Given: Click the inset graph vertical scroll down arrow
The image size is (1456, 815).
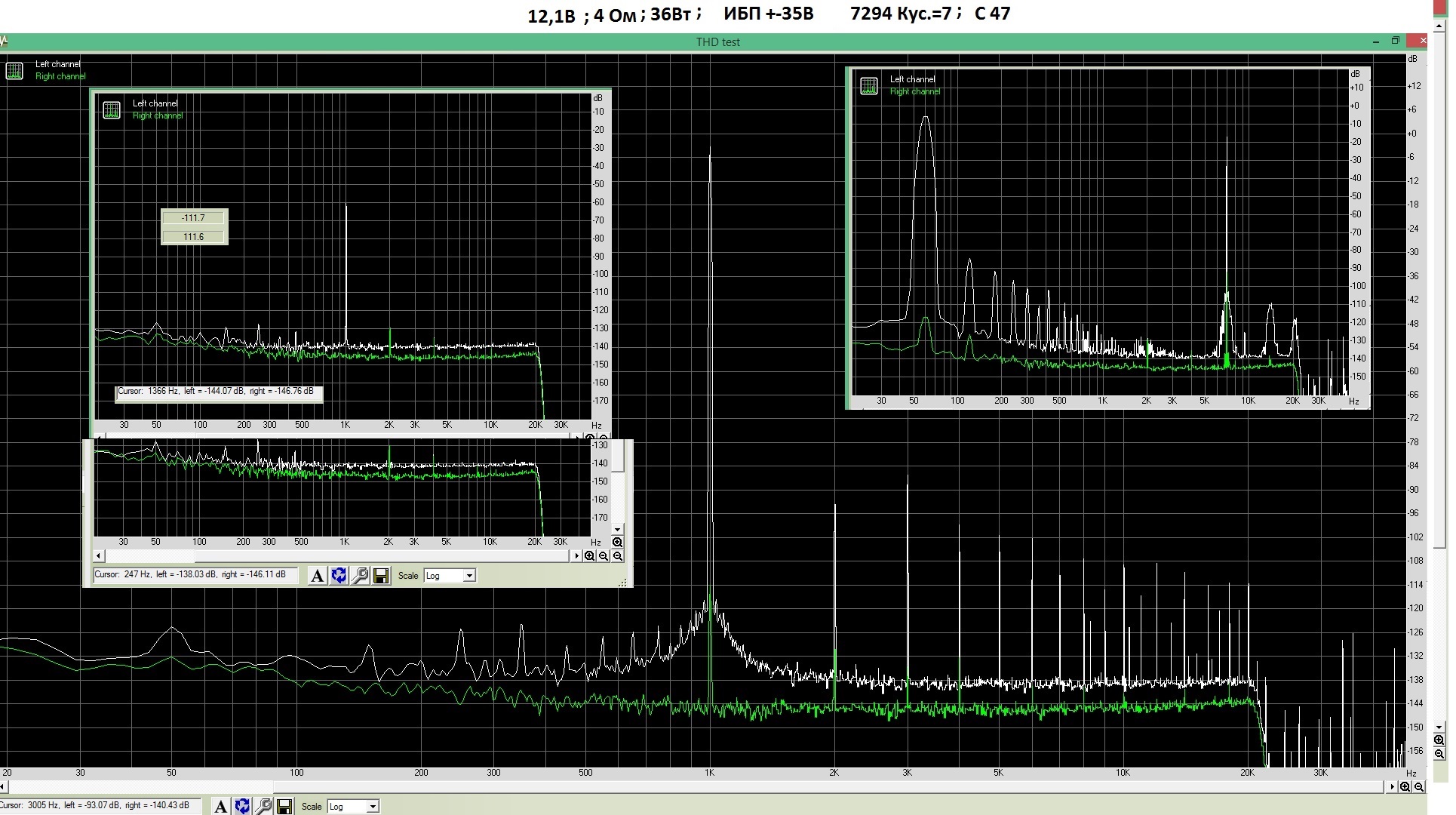Looking at the screenshot, I should [617, 530].
